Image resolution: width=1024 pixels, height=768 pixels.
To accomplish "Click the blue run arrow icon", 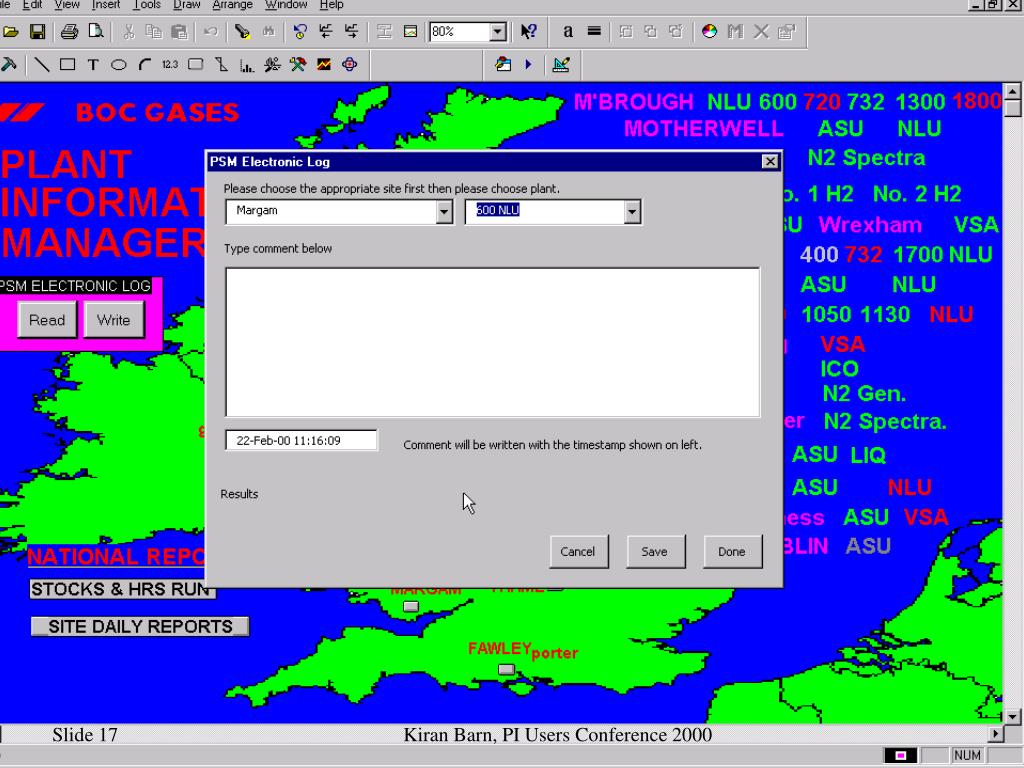I will pyautogui.click(x=528, y=65).
